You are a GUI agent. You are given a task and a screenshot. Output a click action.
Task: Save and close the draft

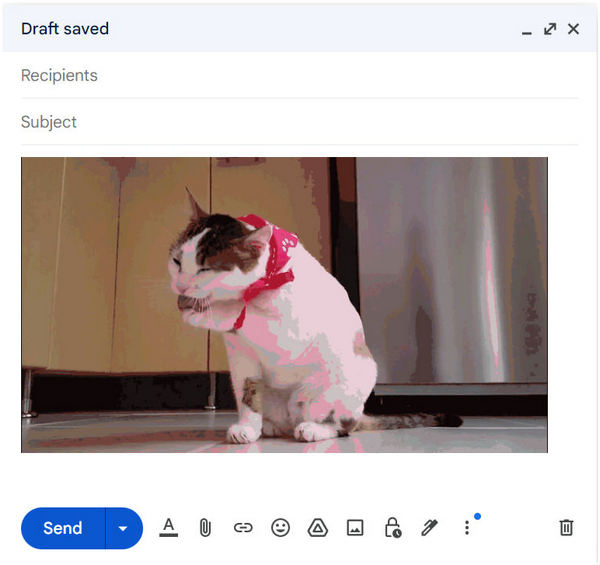click(x=573, y=29)
